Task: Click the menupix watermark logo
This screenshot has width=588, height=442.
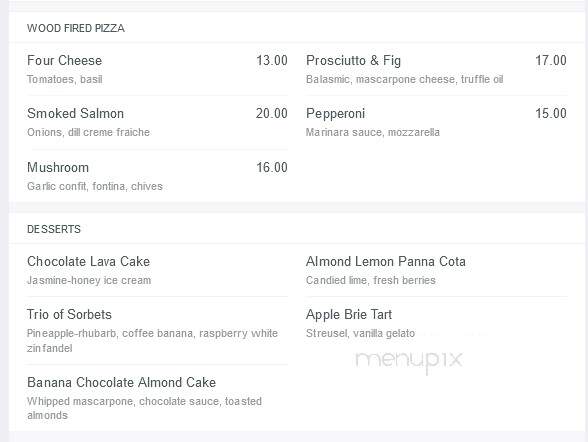Action: click(x=409, y=361)
